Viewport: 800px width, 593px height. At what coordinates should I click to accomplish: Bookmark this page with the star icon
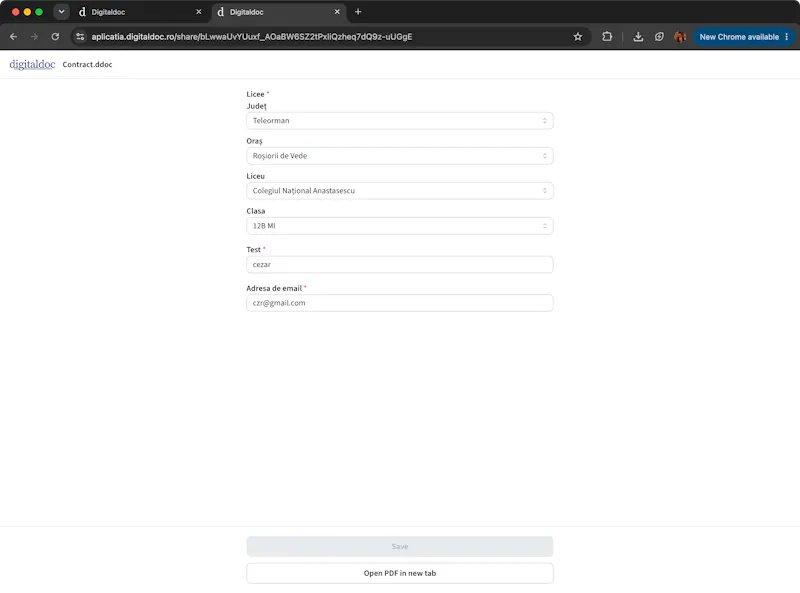point(578,37)
